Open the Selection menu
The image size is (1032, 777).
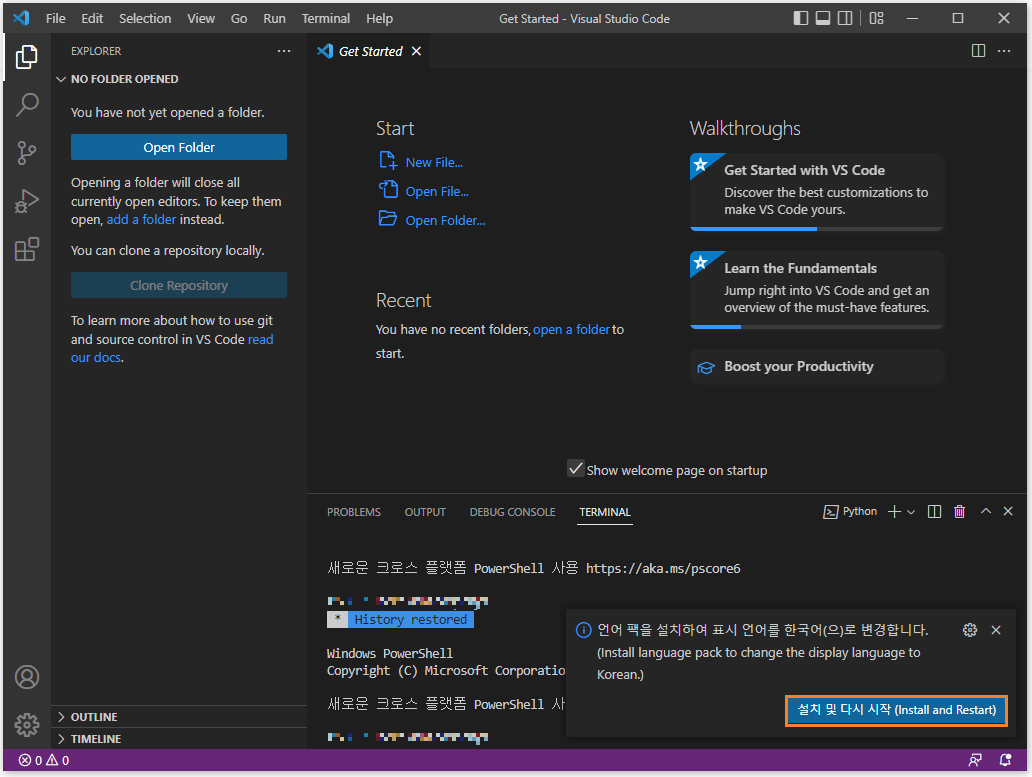point(145,18)
